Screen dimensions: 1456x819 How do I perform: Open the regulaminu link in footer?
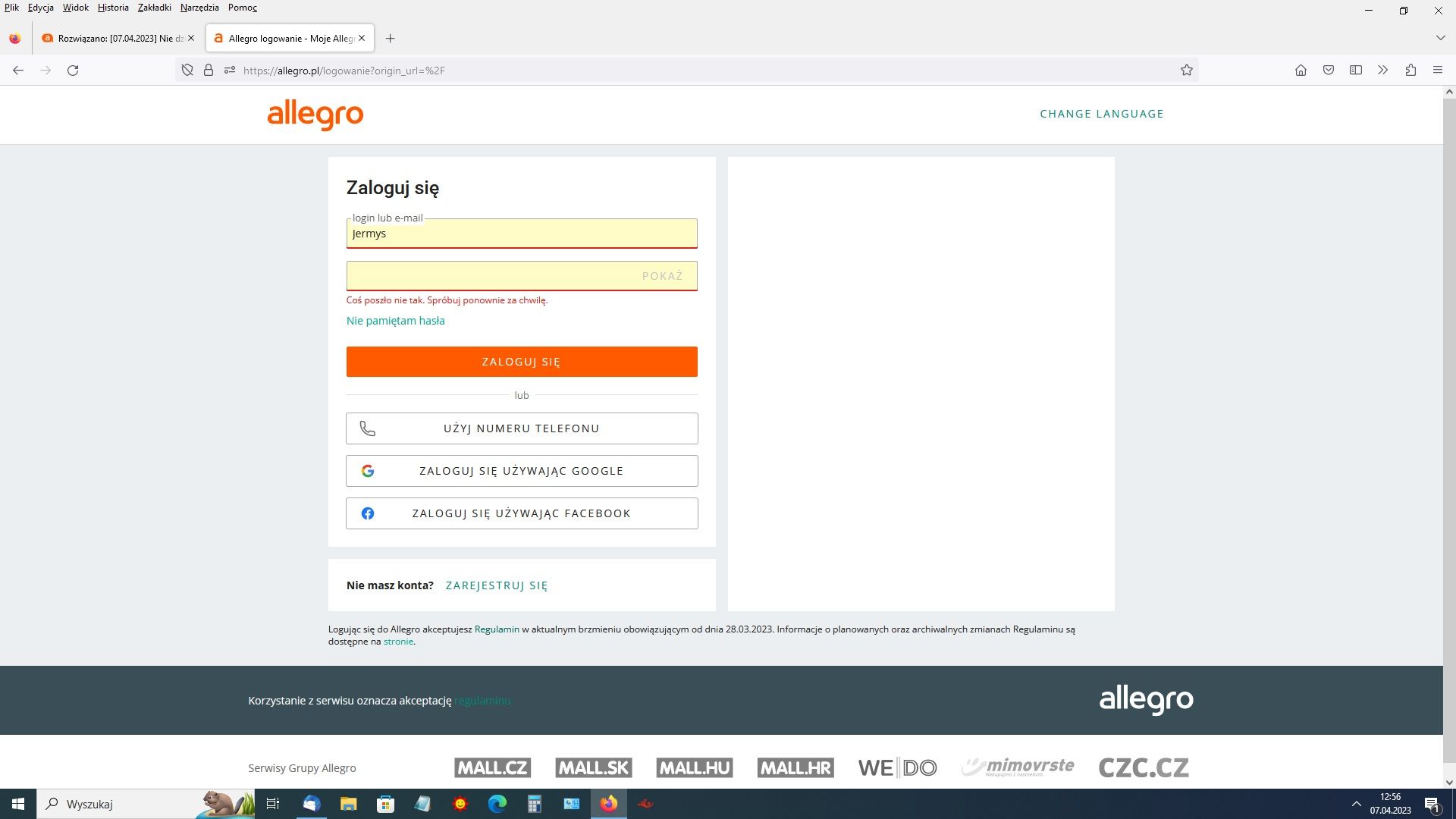pyautogui.click(x=482, y=701)
